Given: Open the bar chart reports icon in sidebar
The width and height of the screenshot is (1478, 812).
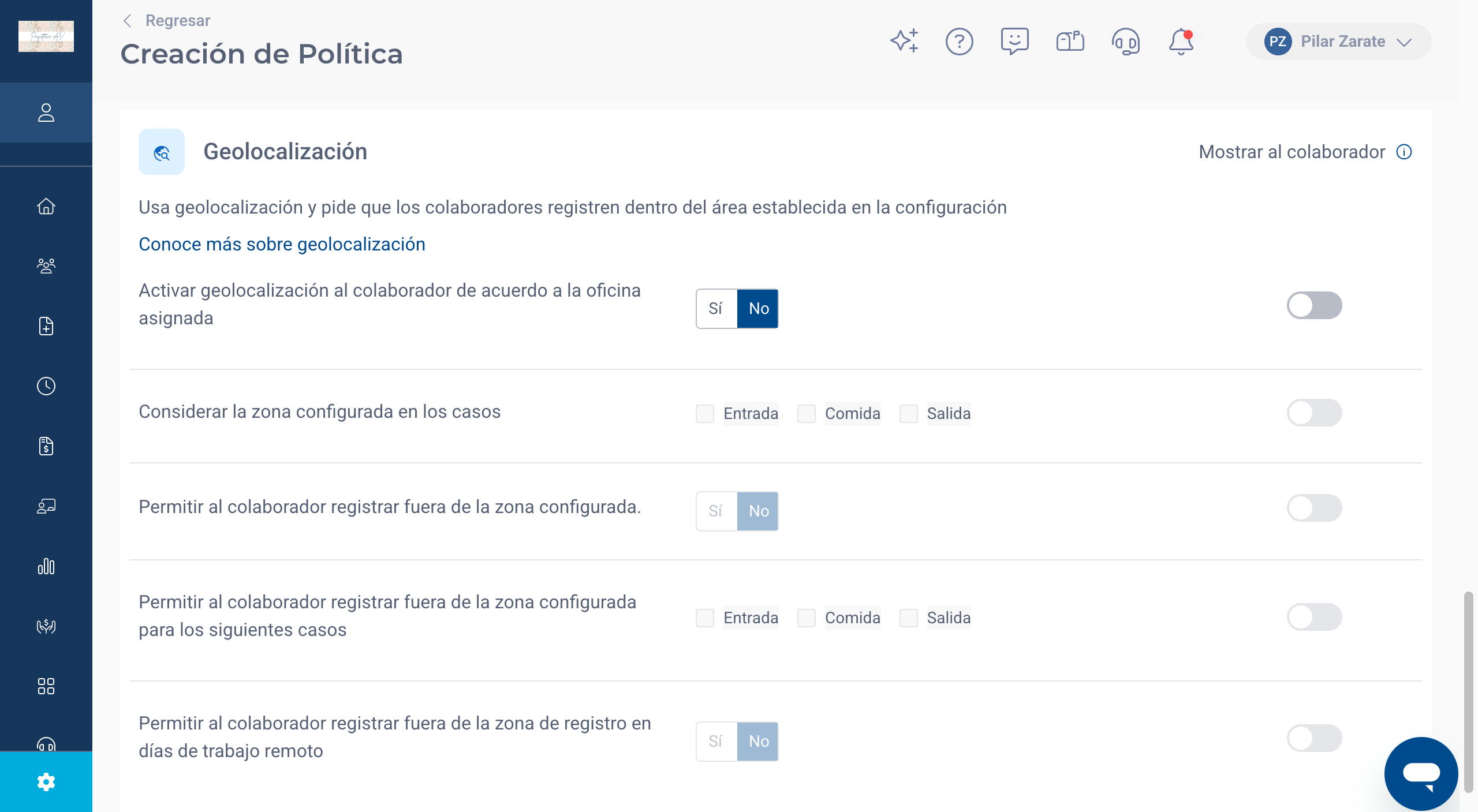Looking at the screenshot, I should 46,566.
